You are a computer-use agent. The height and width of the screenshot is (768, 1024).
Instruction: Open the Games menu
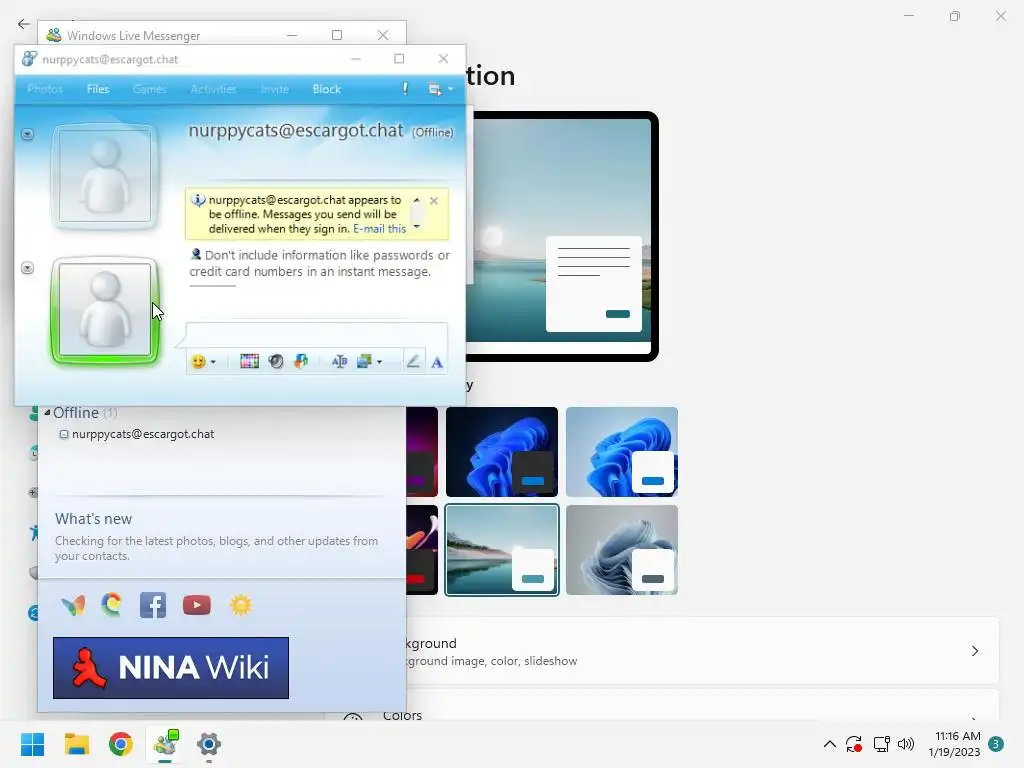(x=150, y=89)
